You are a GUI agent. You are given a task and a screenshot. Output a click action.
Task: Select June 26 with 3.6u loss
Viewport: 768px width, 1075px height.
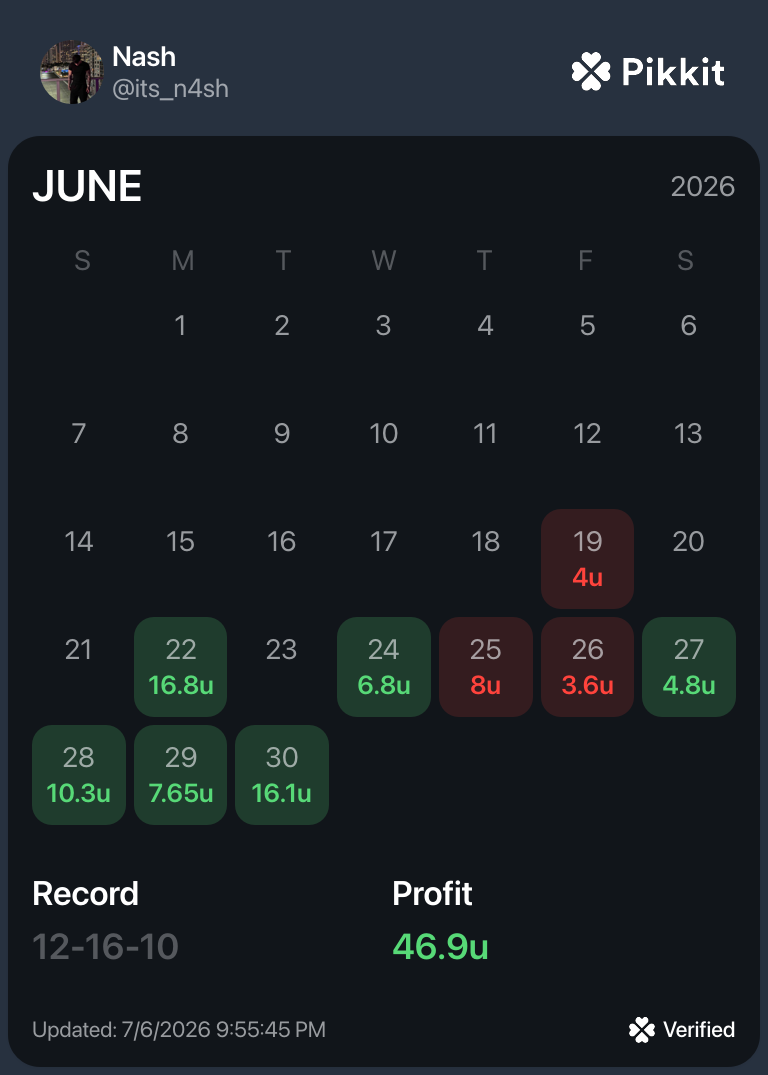coord(587,667)
